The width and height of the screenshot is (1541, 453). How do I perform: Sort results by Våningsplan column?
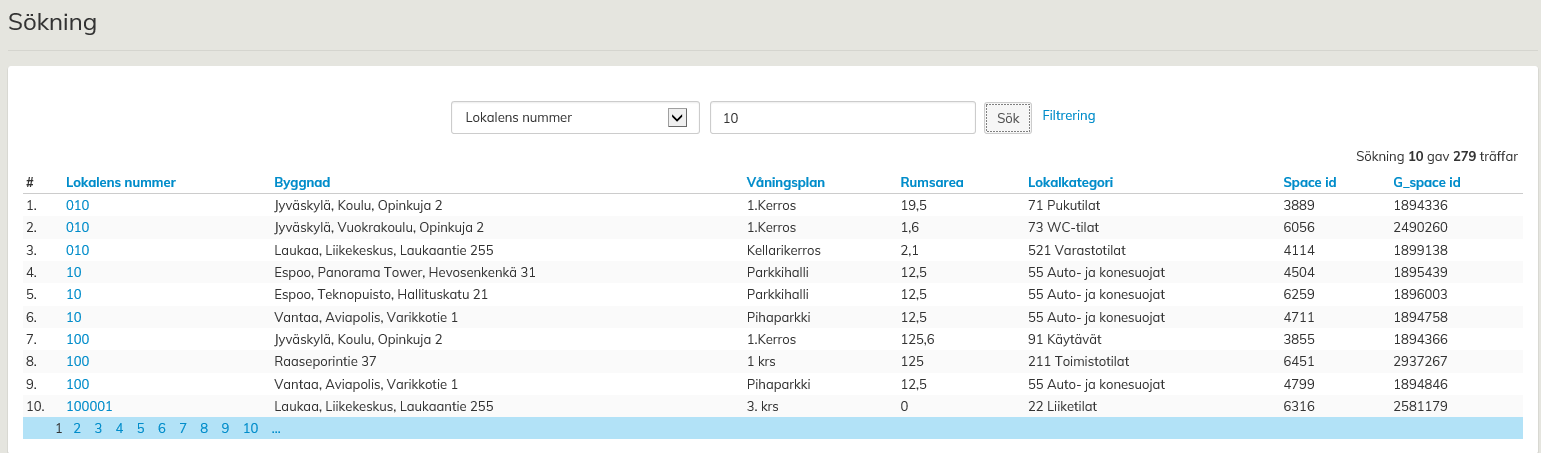tap(785, 182)
